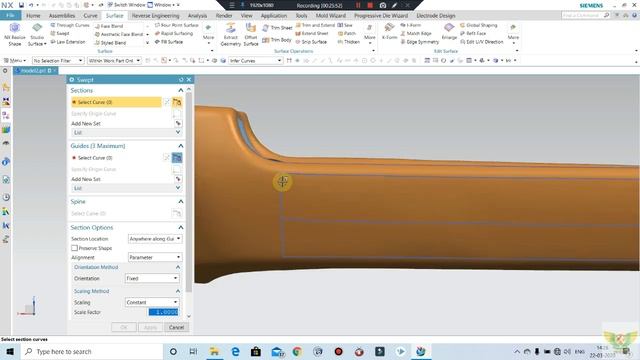Choose the Trim Sheet command
This screenshot has width=640, height=360.
277,28
